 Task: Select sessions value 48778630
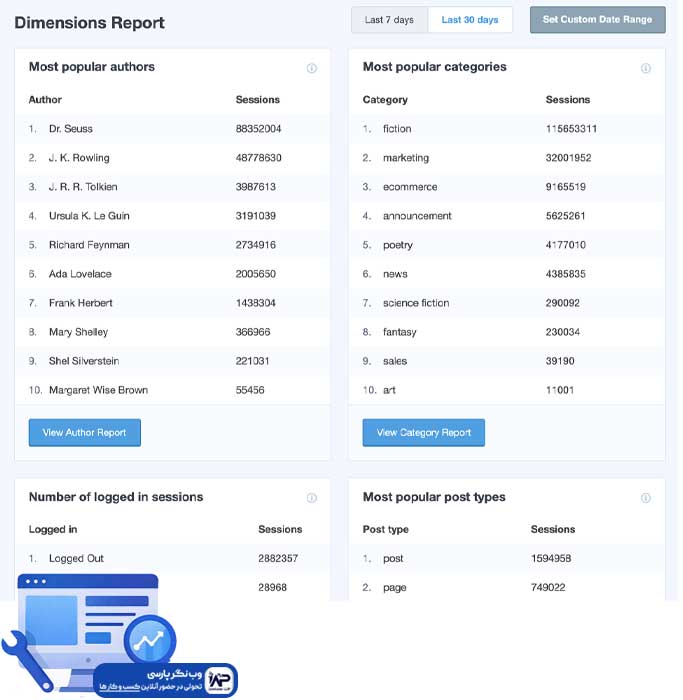(x=258, y=158)
